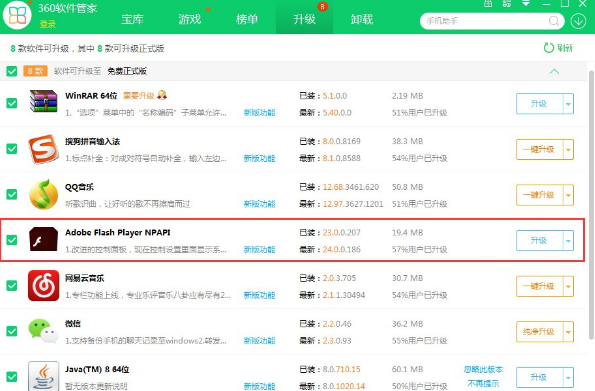Viewport: 595px width, 391px height.
Task: Click the Java 8 64位 icon
Action: point(43,376)
